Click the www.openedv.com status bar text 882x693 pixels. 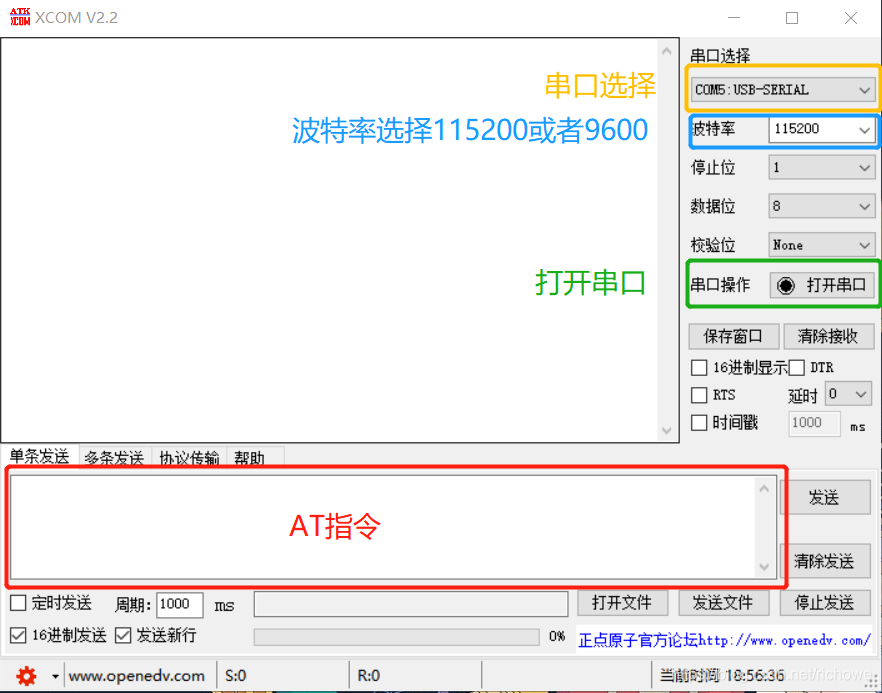(x=137, y=676)
